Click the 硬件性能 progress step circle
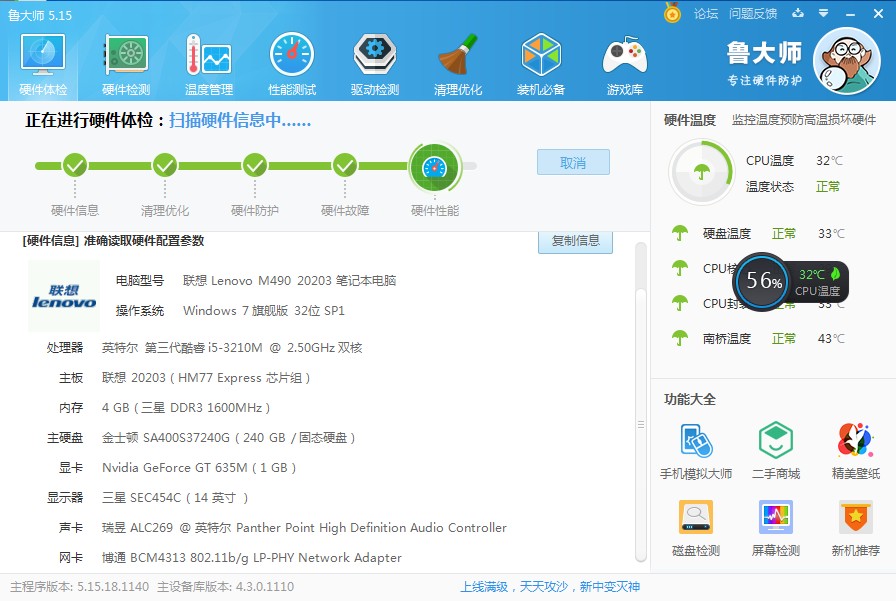 pyautogui.click(x=434, y=166)
